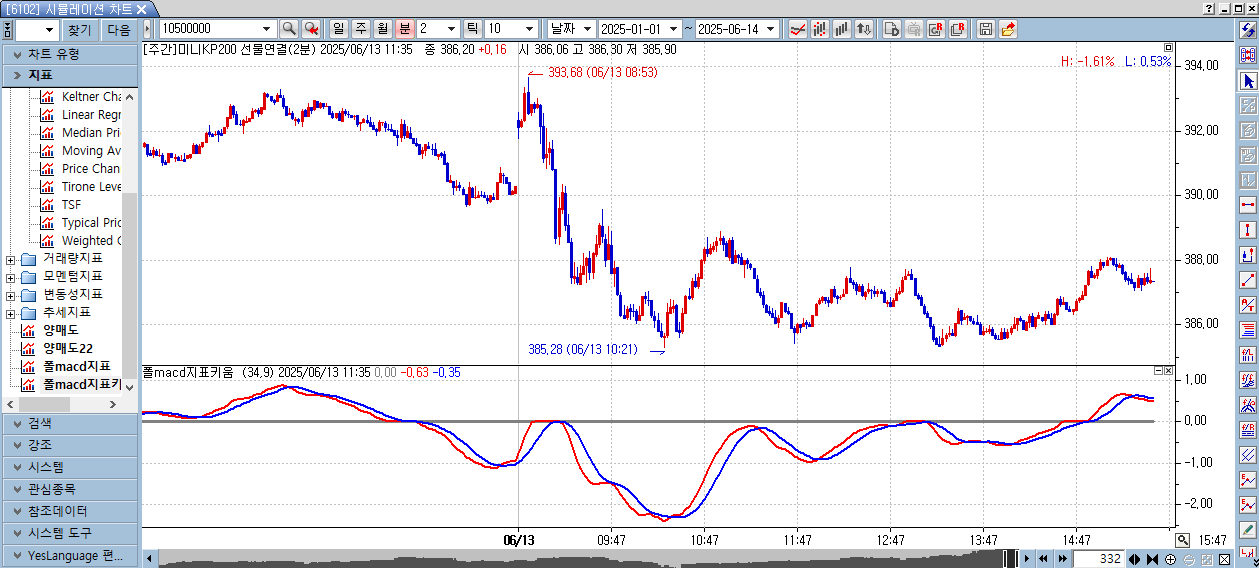Screen dimensions: 1259x568
Task: Click the gray bar chart toolbar icon
Action: [842, 29]
